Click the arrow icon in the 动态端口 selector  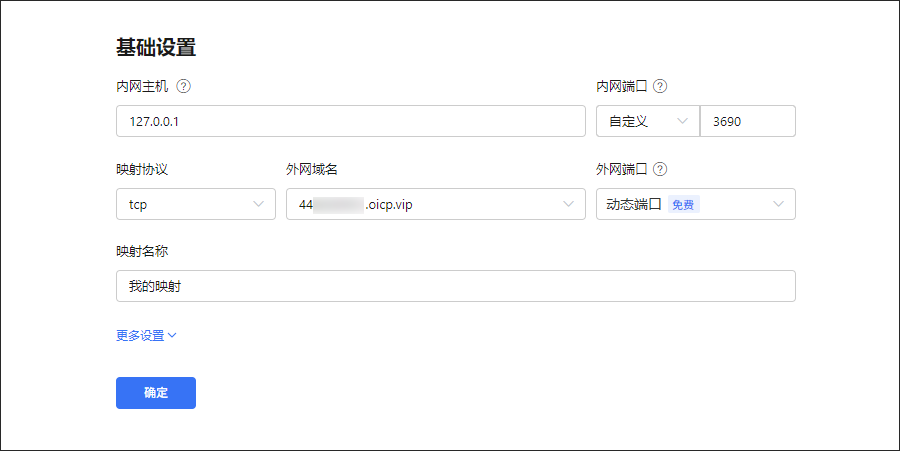tap(779, 204)
